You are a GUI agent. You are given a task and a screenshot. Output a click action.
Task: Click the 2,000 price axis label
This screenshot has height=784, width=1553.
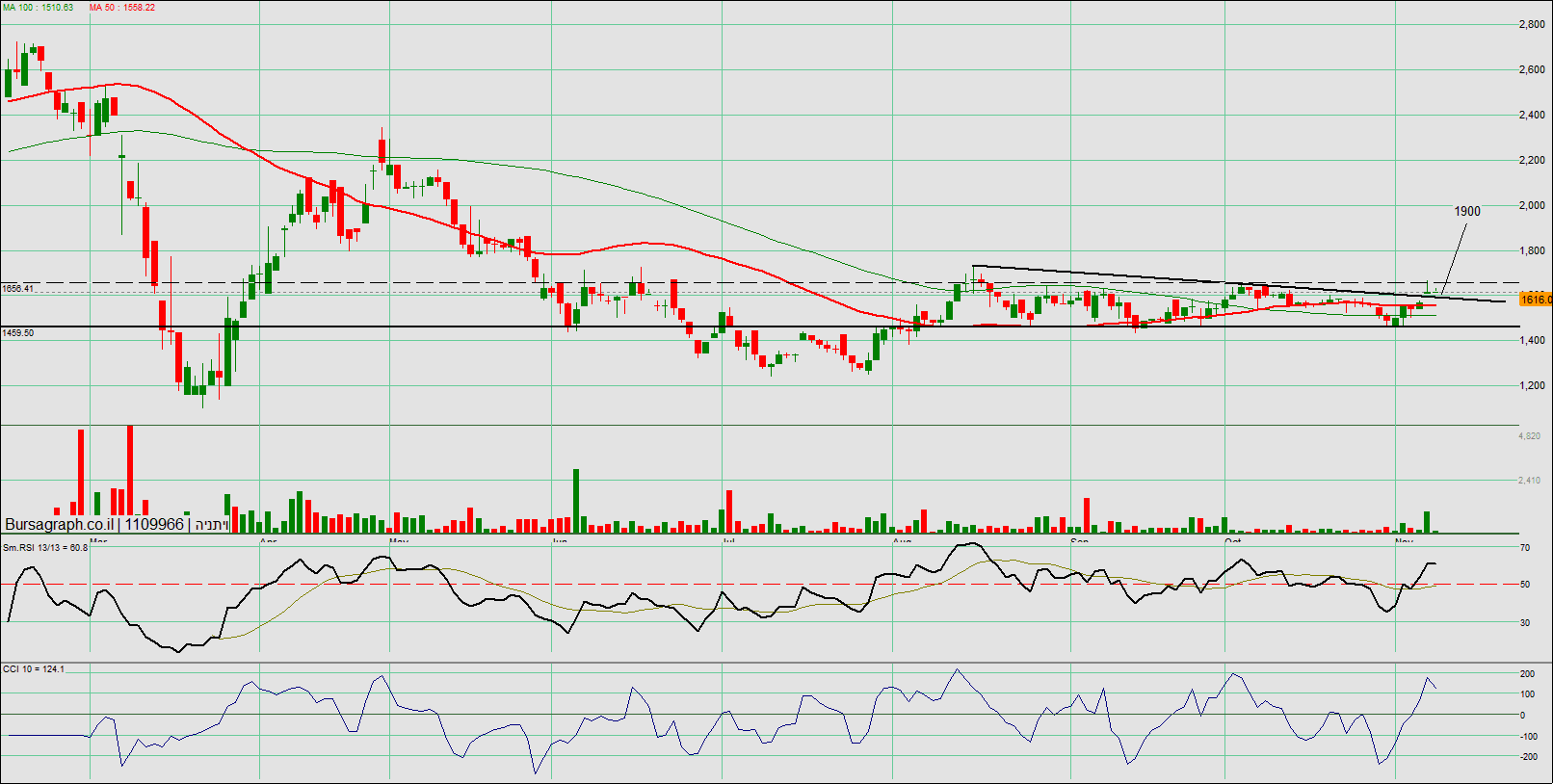pyautogui.click(x=1532, y=206)
